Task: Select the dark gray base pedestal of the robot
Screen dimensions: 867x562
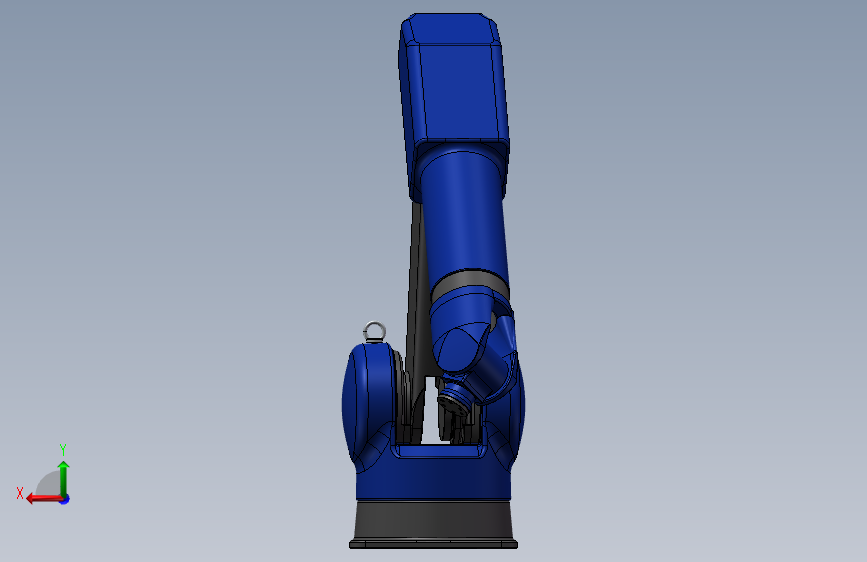Action: point(434,524)
